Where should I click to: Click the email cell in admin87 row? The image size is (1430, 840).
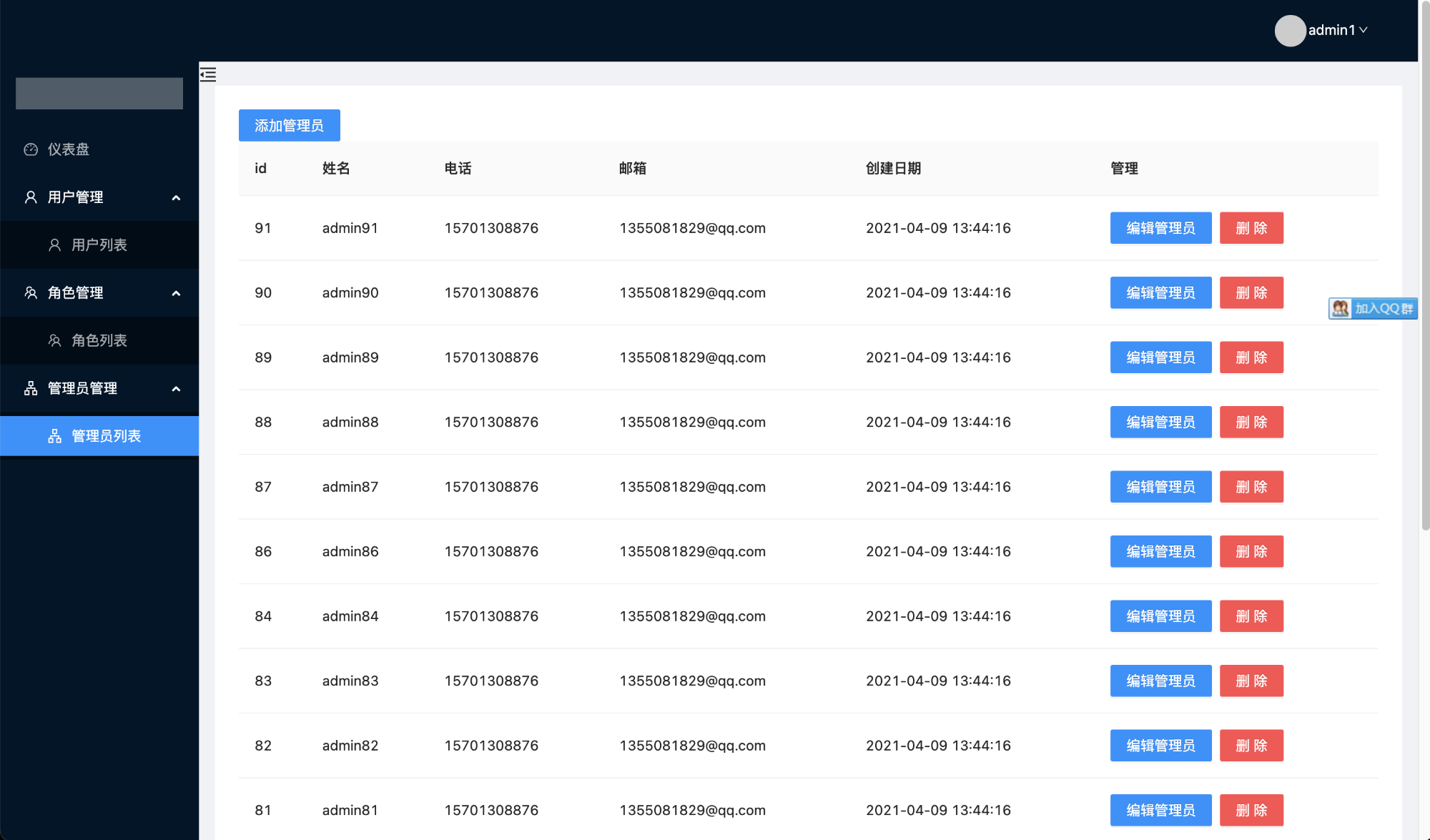pos(692,487)
